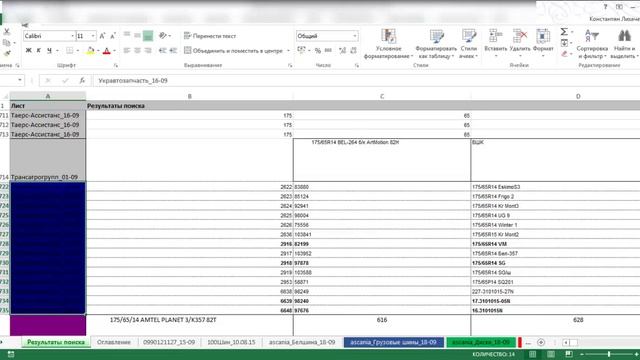Switch to Normal view in status bar
Image resolution: width=640 pixels, height=360 pixels.
pos(533,354)
